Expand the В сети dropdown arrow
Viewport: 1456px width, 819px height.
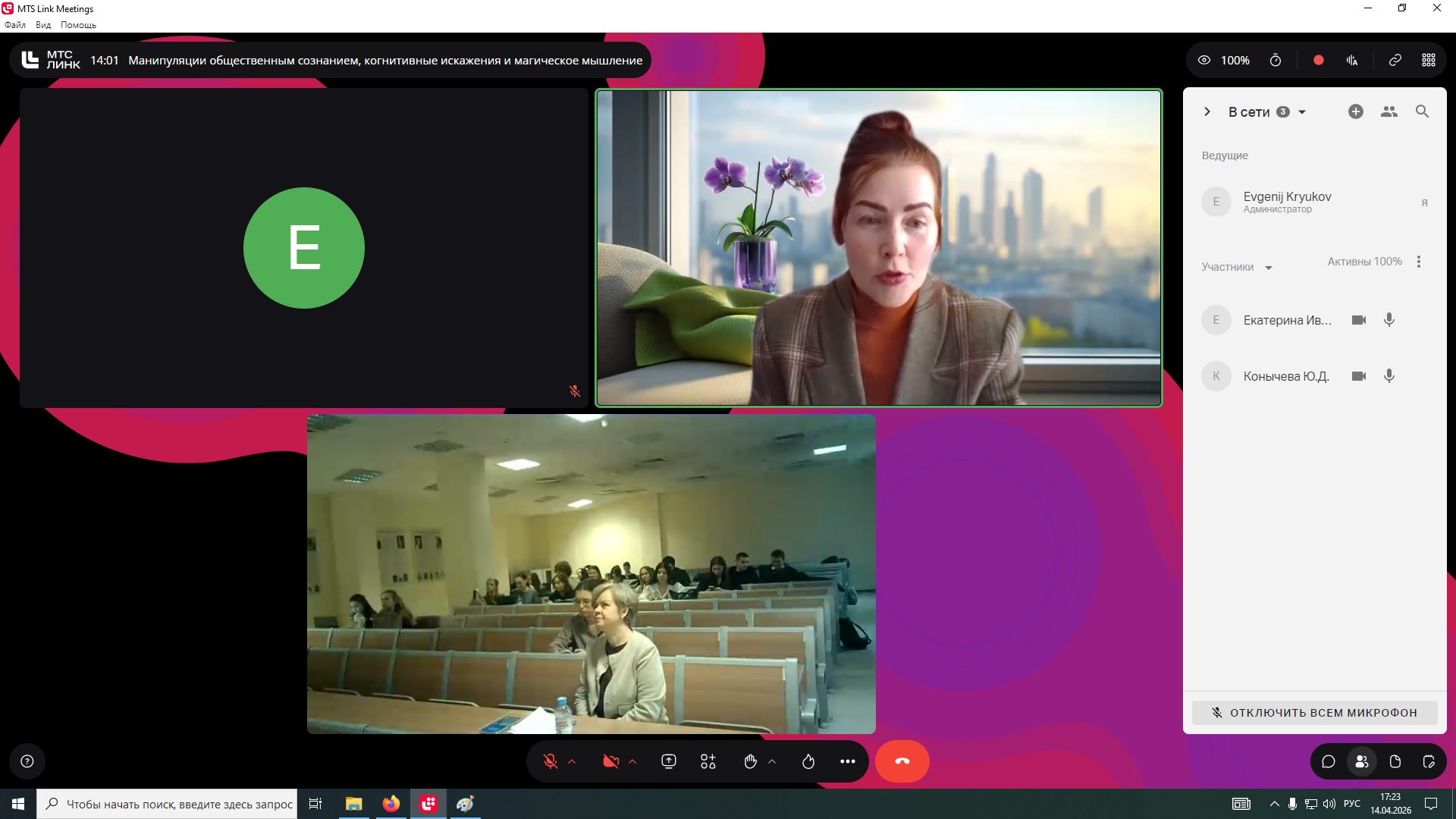[x=1302, y=112]
